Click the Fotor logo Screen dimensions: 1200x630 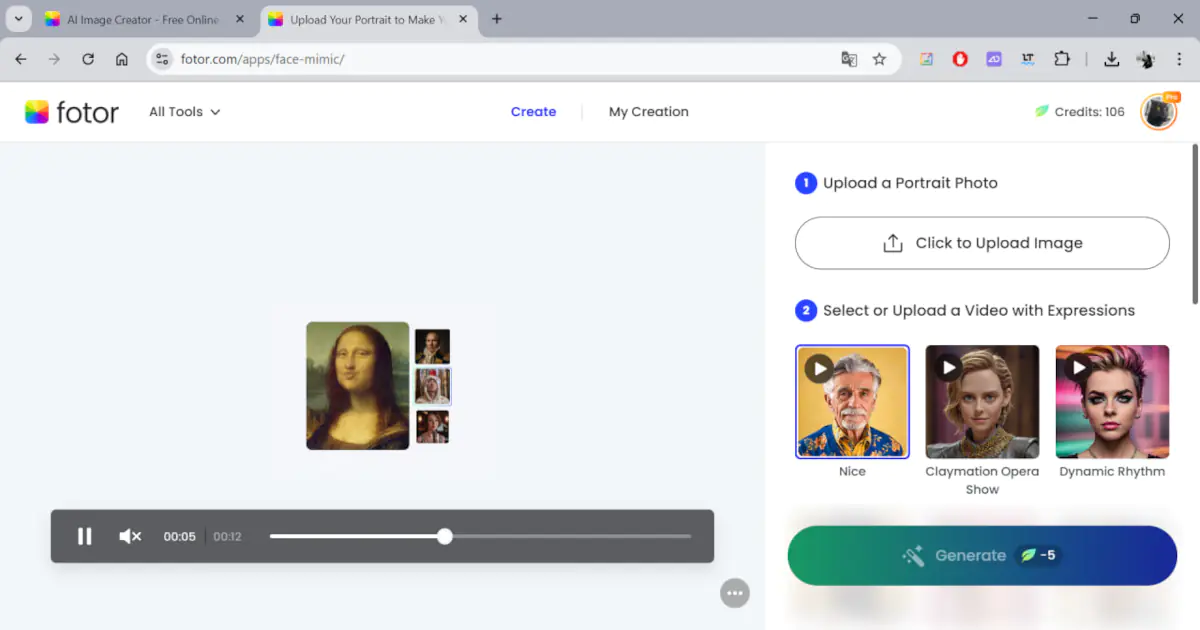click(72, 112)
